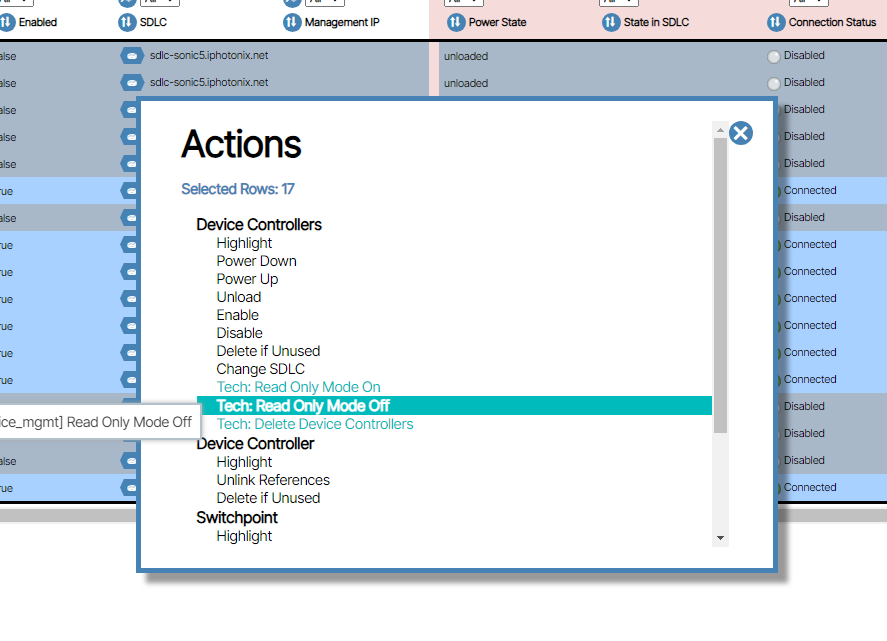
Task: Sort by Power State using its icon
Action: tap(456, 21)
